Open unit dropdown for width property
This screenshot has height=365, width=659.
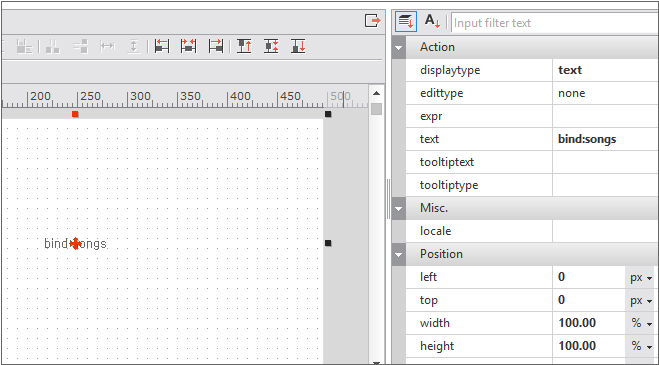pyautogui.click(x=641, y=323)
